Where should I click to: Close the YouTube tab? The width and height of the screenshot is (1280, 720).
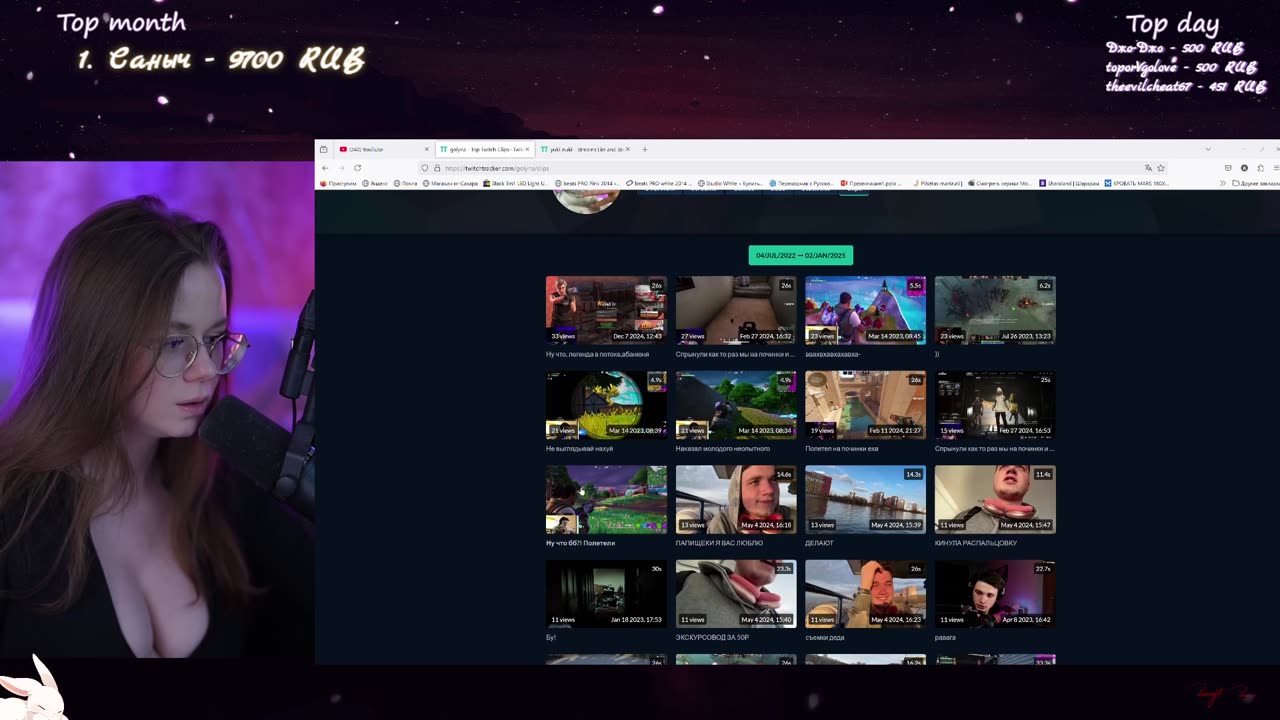[426, 149]
